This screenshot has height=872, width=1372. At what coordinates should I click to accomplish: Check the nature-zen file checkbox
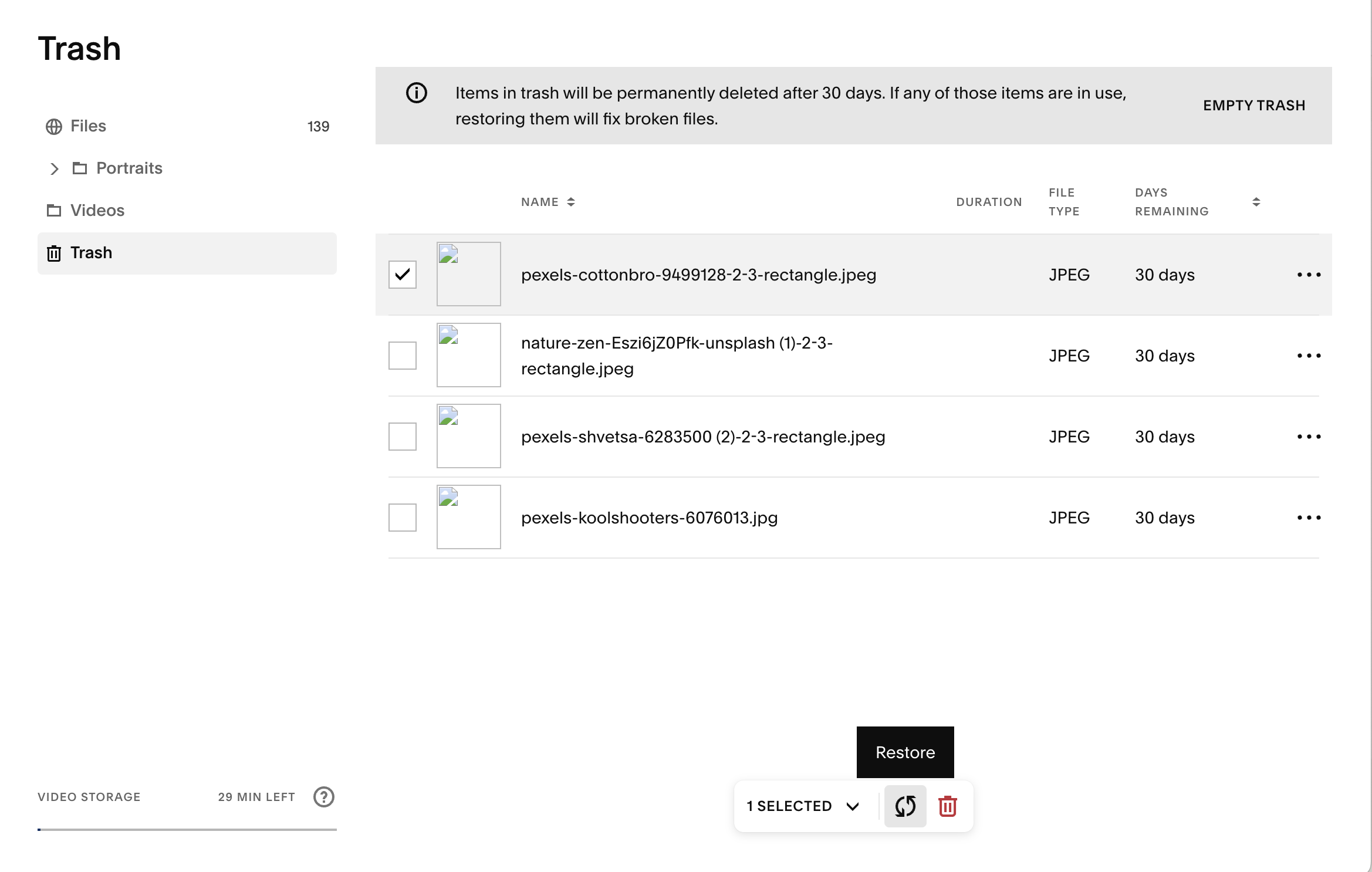(x=403, y=356)
